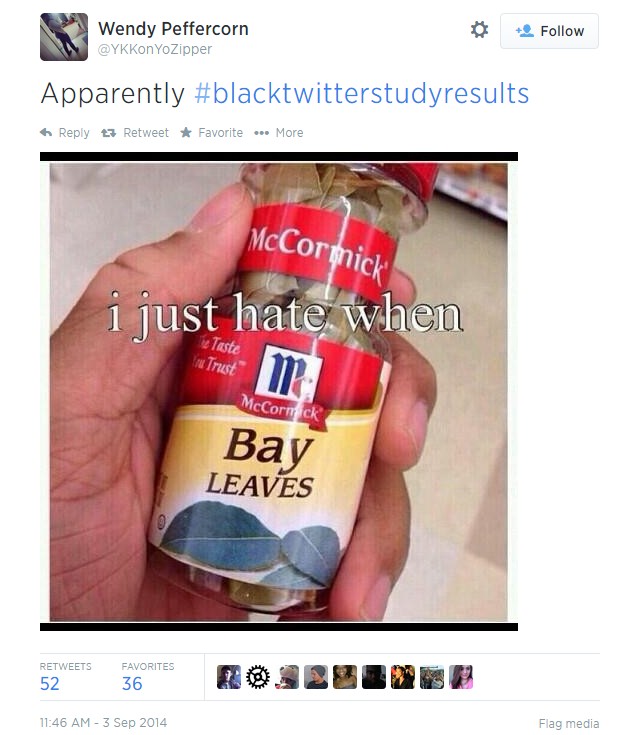Screen dimensions: 633x735
Task: Open the ship-wheel avatar profile
Action: [x=258, y=677]
